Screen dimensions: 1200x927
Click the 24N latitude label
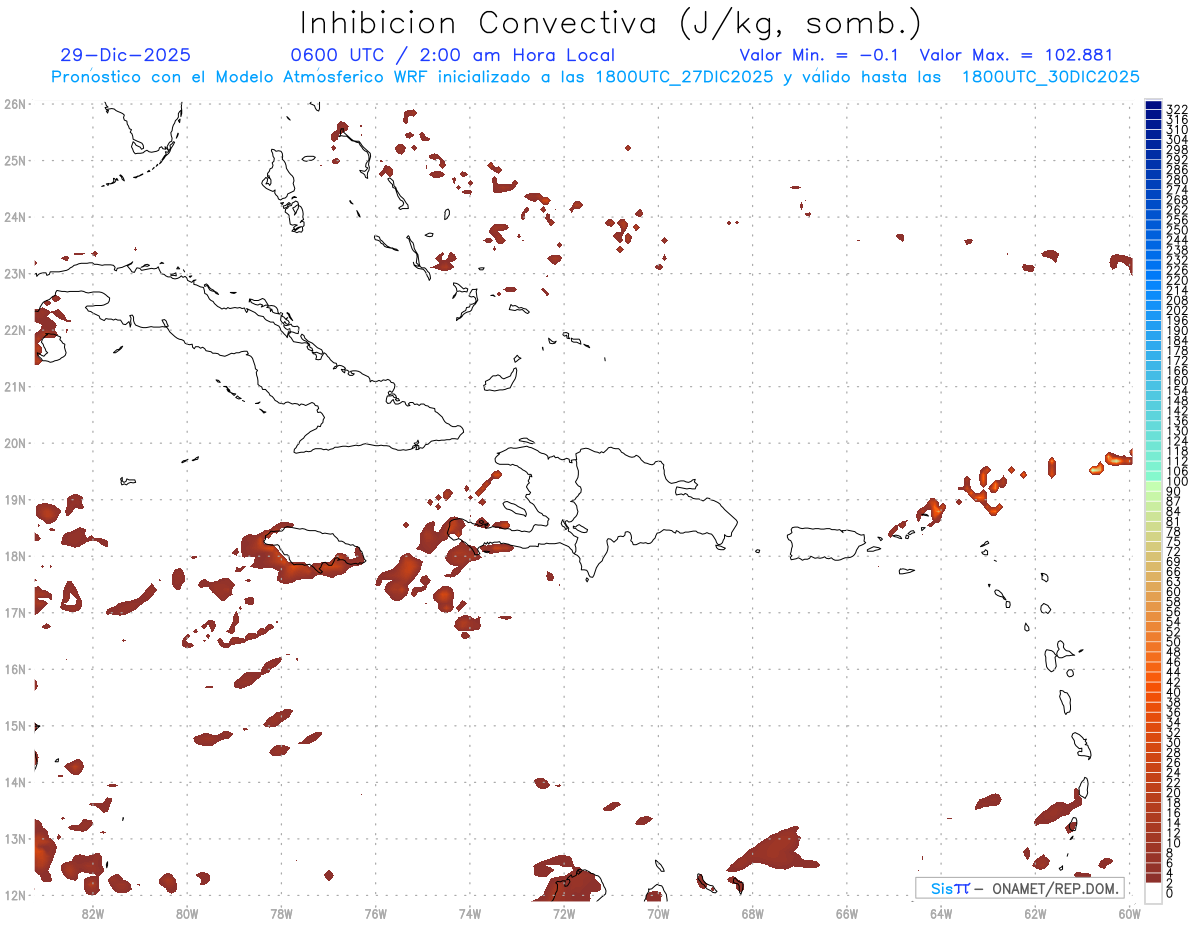click(x=15, y=216)
